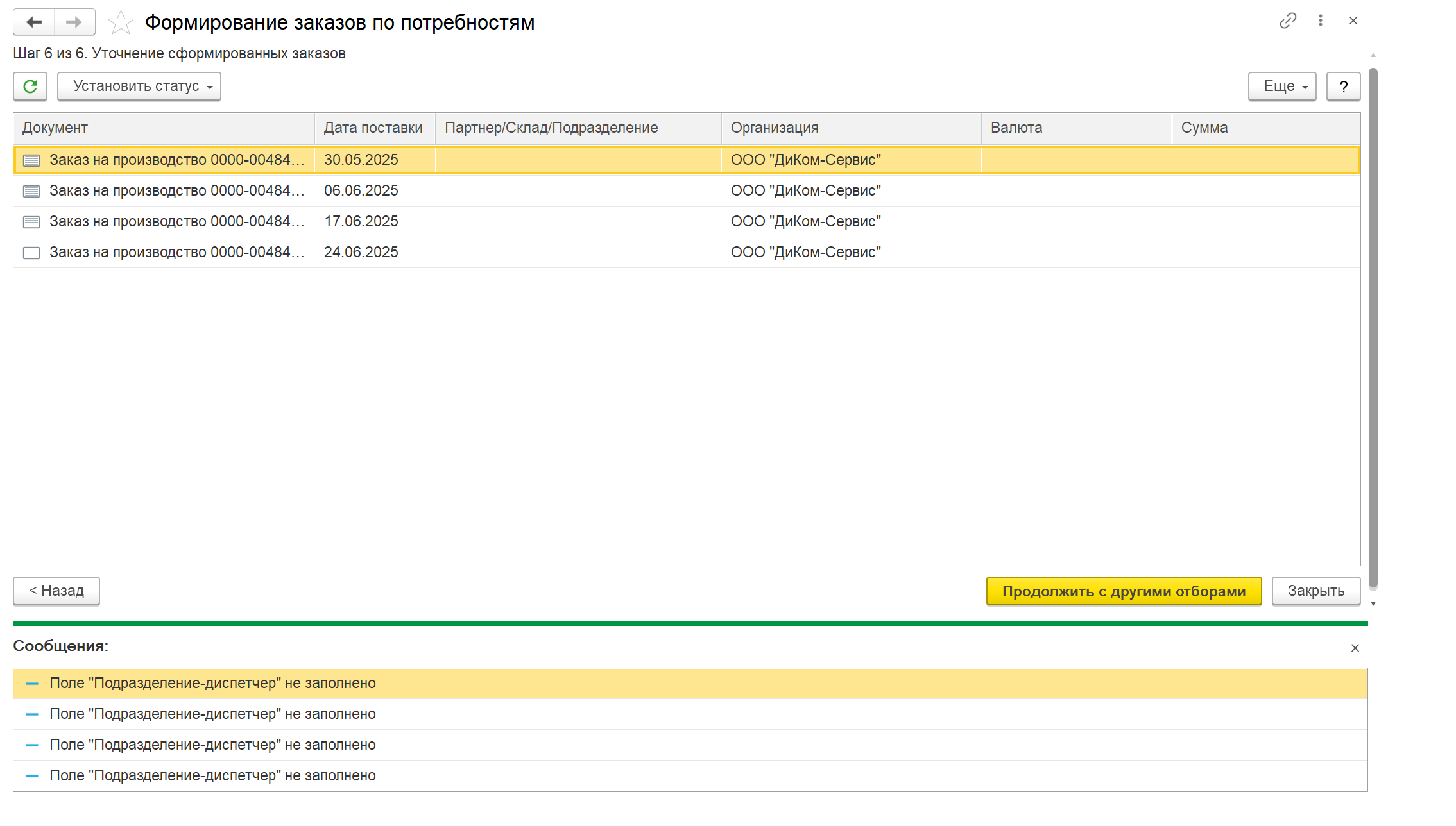Click the green refresh icon
The image size is (1456, 826).
(30, 87)
